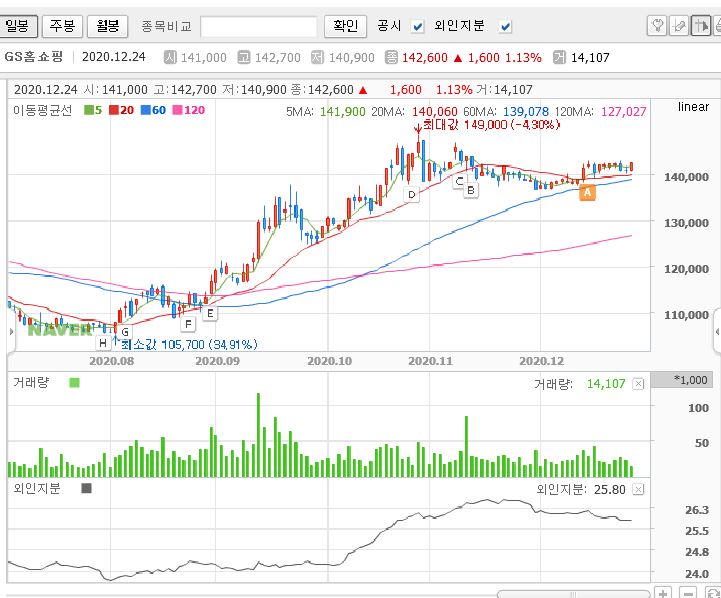Click the 종 closing price icon
This screenshot has height=598, width=721.
(x=391, y=57)
